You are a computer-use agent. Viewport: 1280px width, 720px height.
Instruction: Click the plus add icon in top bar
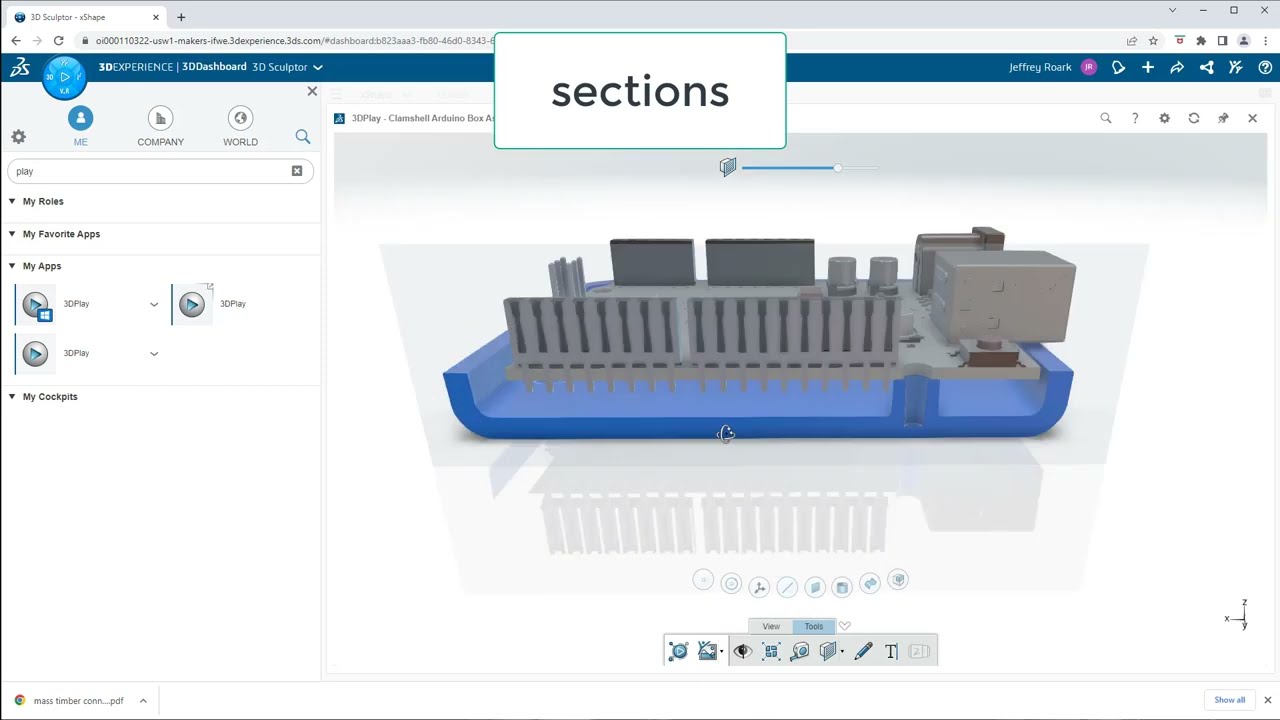tap(1148, 67)
